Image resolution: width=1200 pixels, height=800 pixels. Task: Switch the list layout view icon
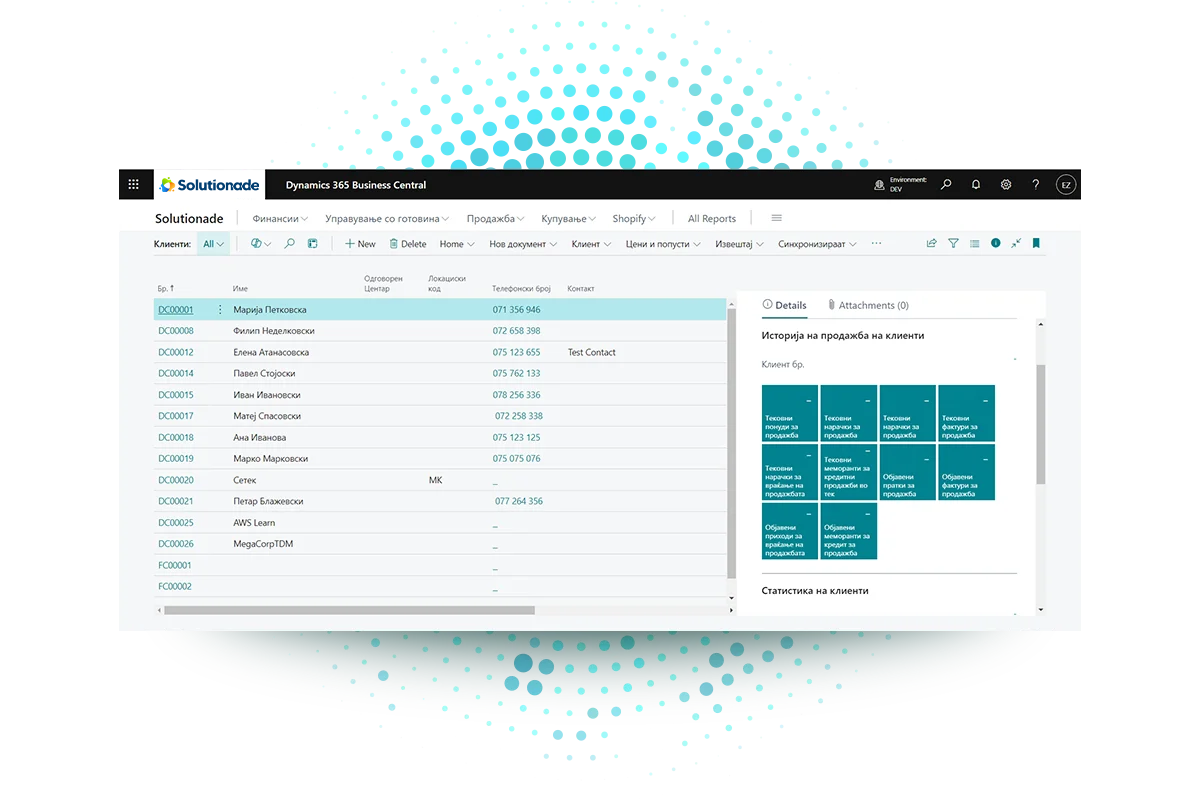(x=974, y=243)
